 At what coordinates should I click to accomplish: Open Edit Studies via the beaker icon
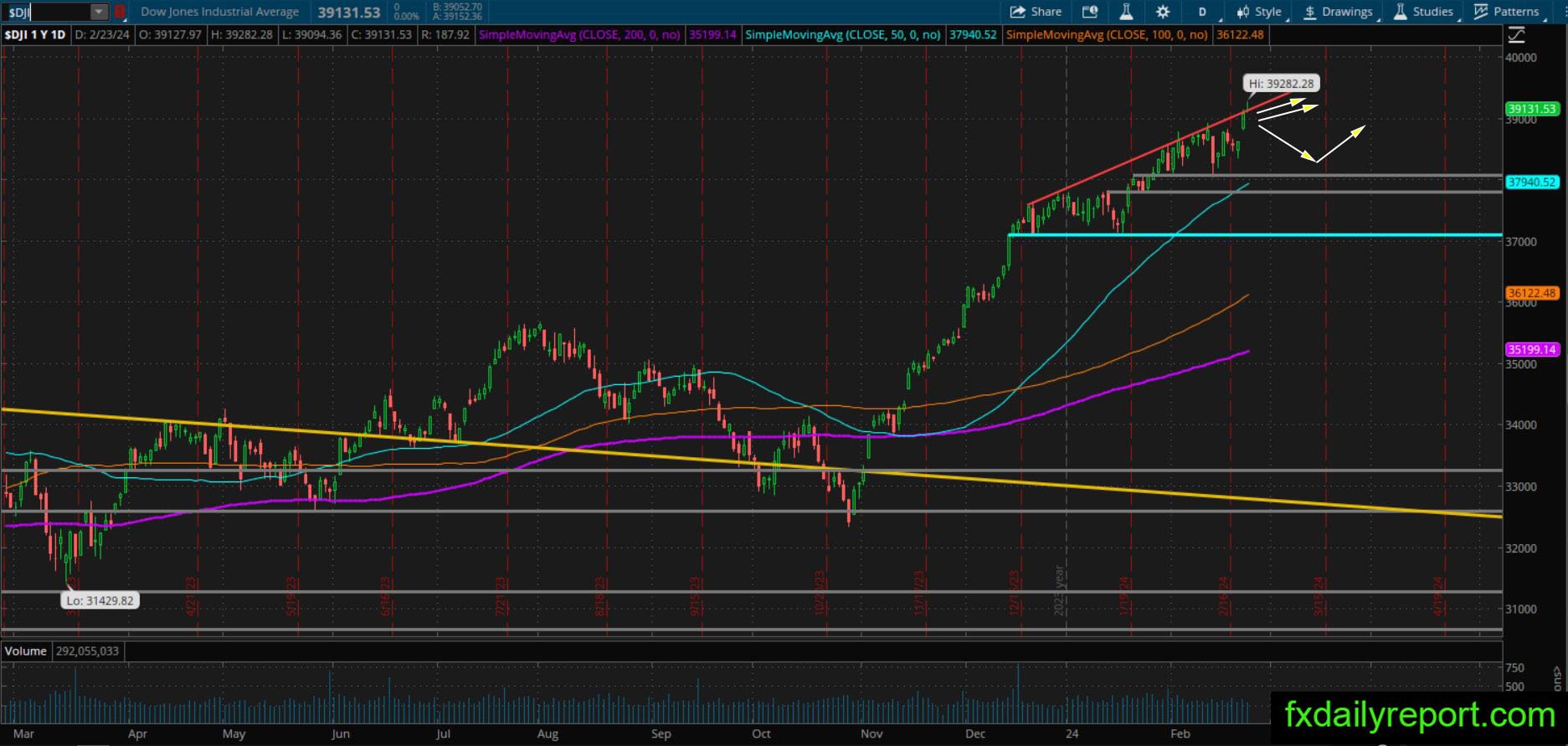(x=1126, y=12)
